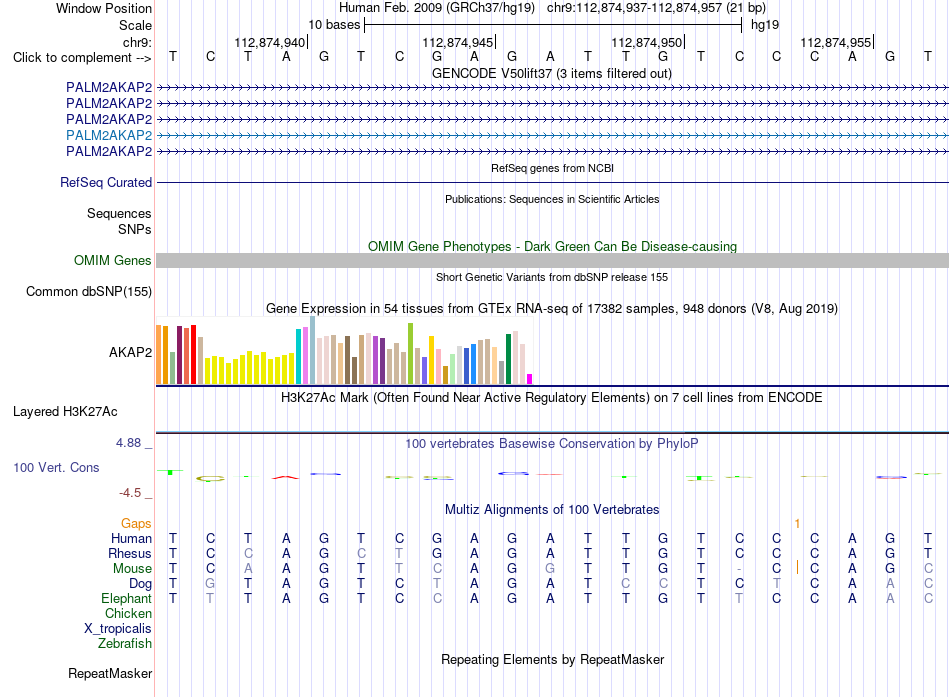Click the 112,874,955 coordinate label
Image resolution: width=950 pixels, height=697 pixels.
[835, 42]
